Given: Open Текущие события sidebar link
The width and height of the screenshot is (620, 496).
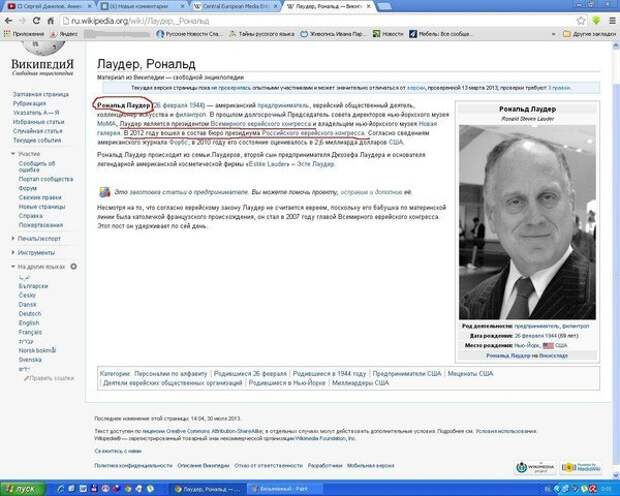Looking at the screenshot, I should tap(37, 140).
